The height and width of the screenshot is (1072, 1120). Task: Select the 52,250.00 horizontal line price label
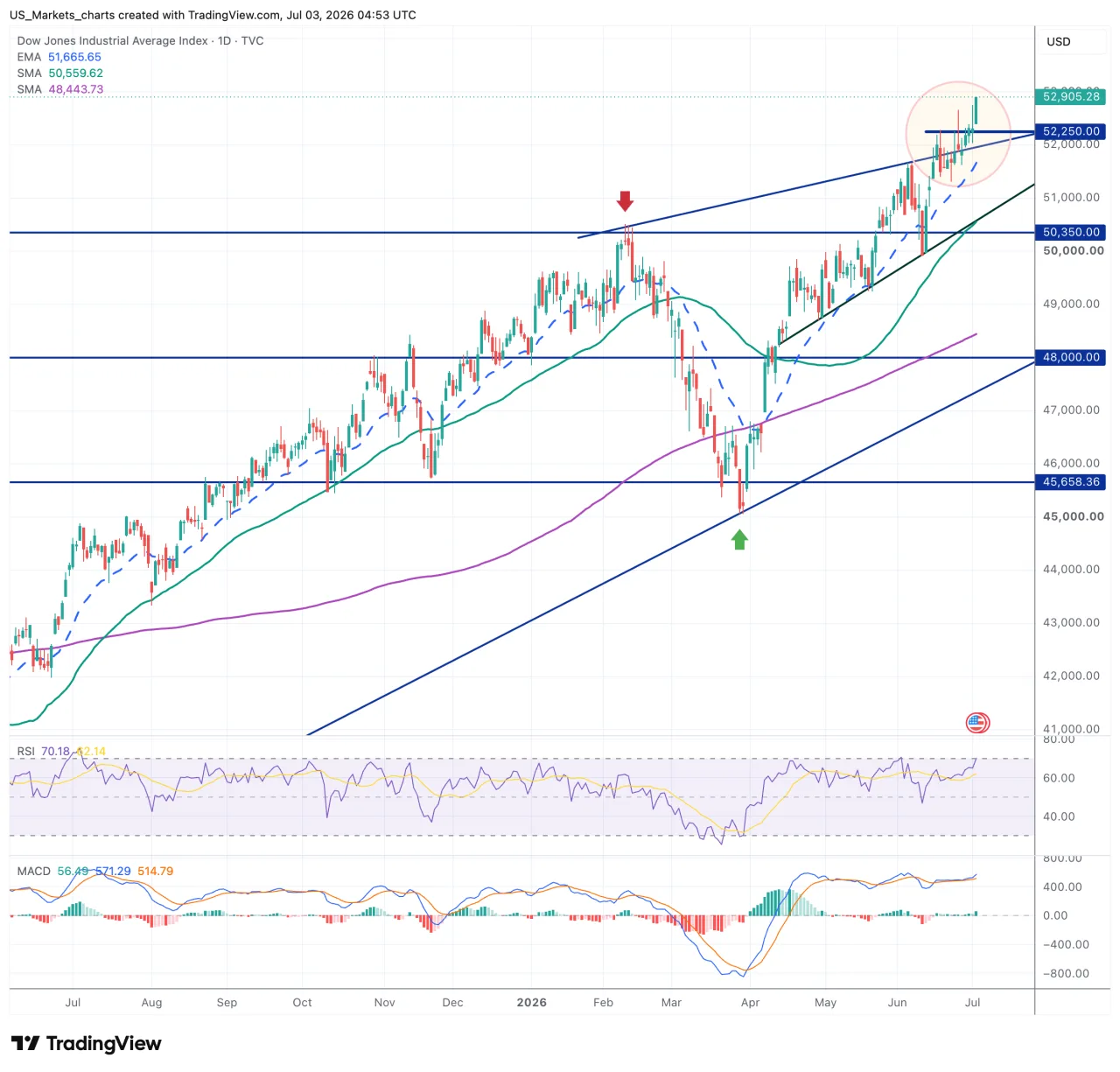1071,131
